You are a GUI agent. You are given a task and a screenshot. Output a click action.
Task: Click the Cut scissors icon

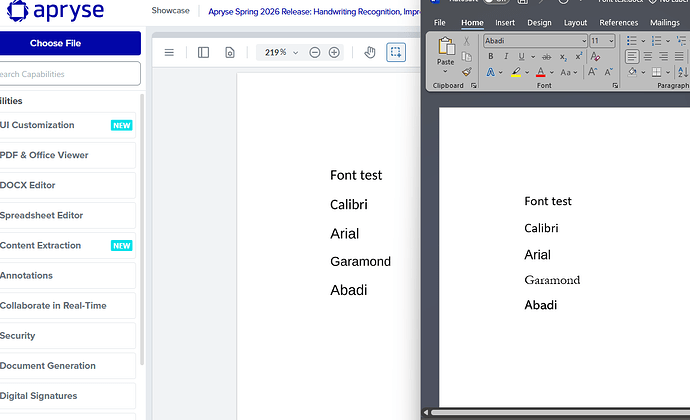tap(466, 41)
